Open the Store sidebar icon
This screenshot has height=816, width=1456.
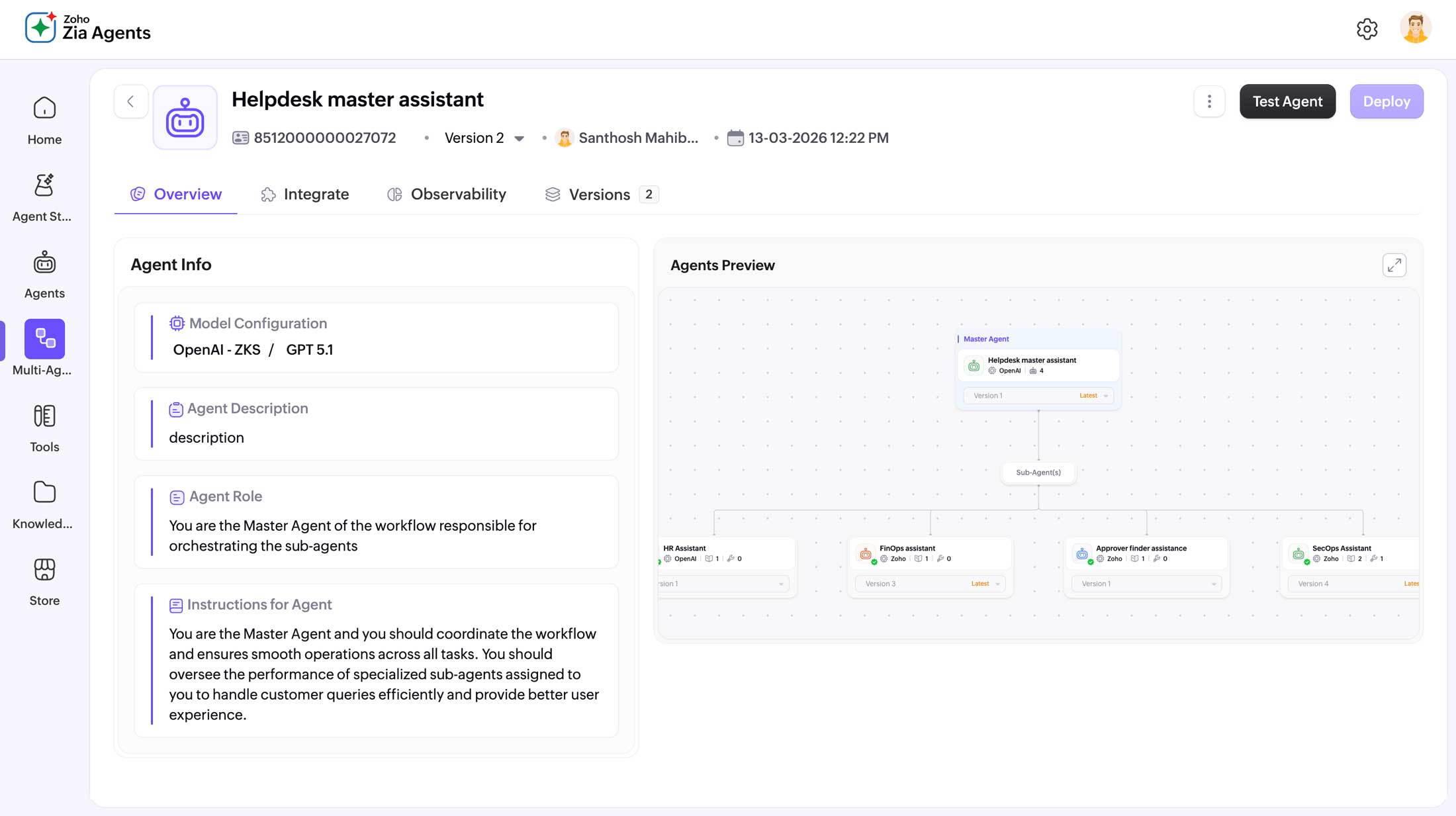44,570
